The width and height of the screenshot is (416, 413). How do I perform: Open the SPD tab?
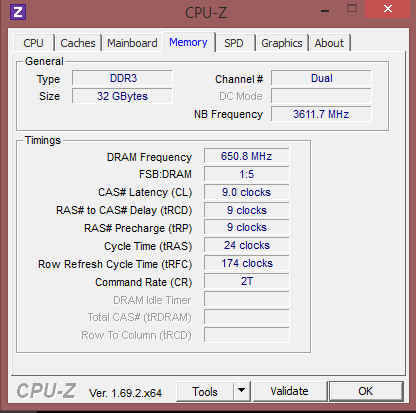[234, 43]
